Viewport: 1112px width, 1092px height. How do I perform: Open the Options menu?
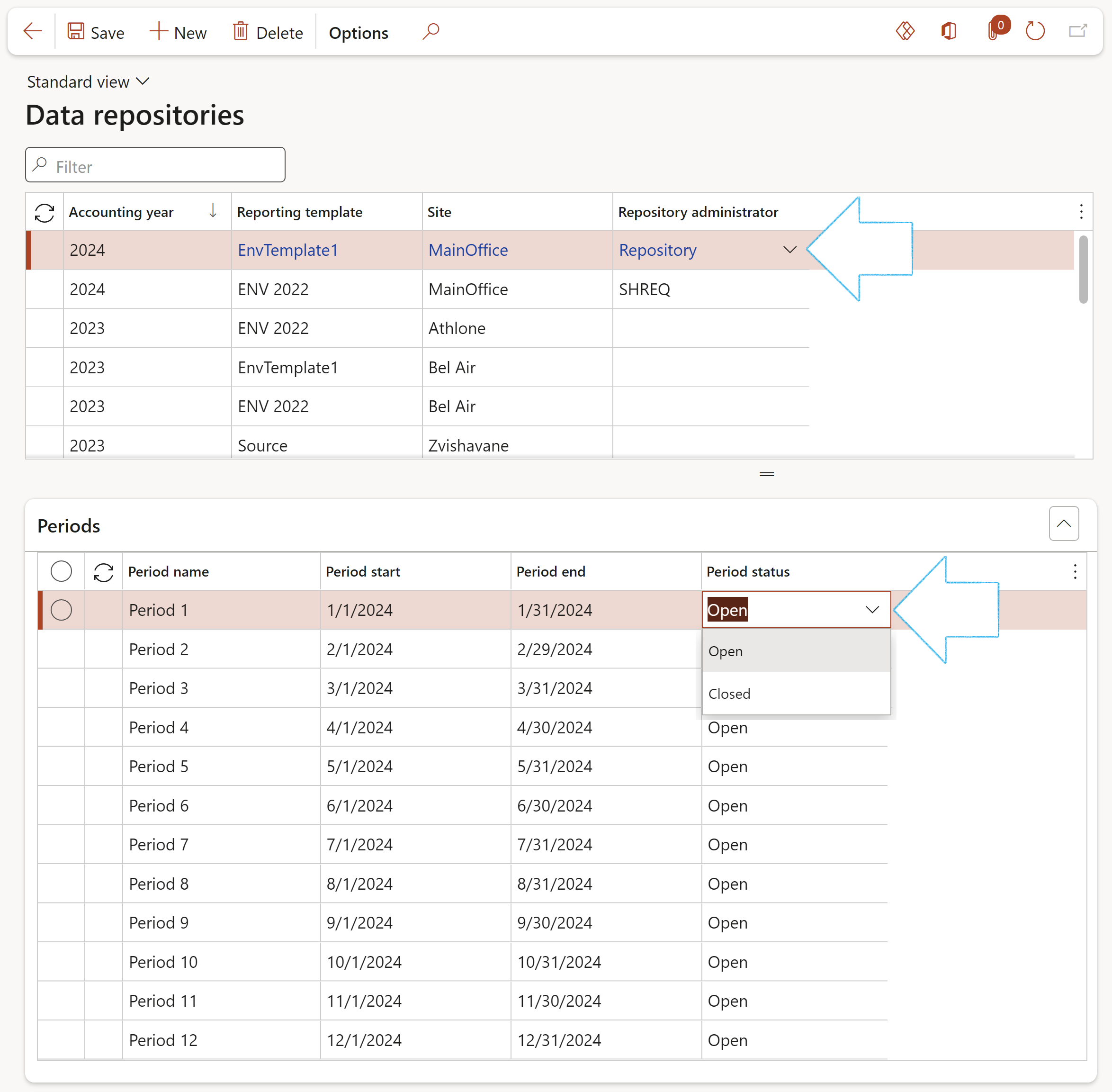tap(358, 33)
